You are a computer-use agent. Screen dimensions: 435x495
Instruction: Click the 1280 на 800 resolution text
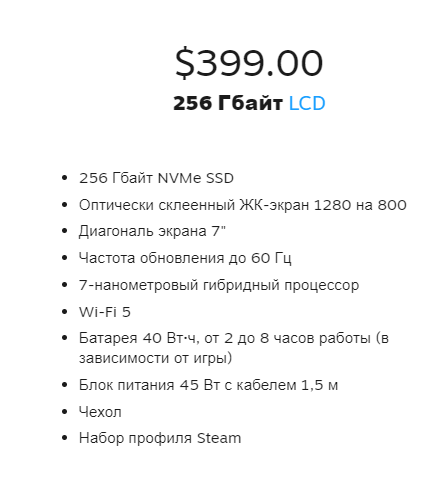(x=360, y=205)
